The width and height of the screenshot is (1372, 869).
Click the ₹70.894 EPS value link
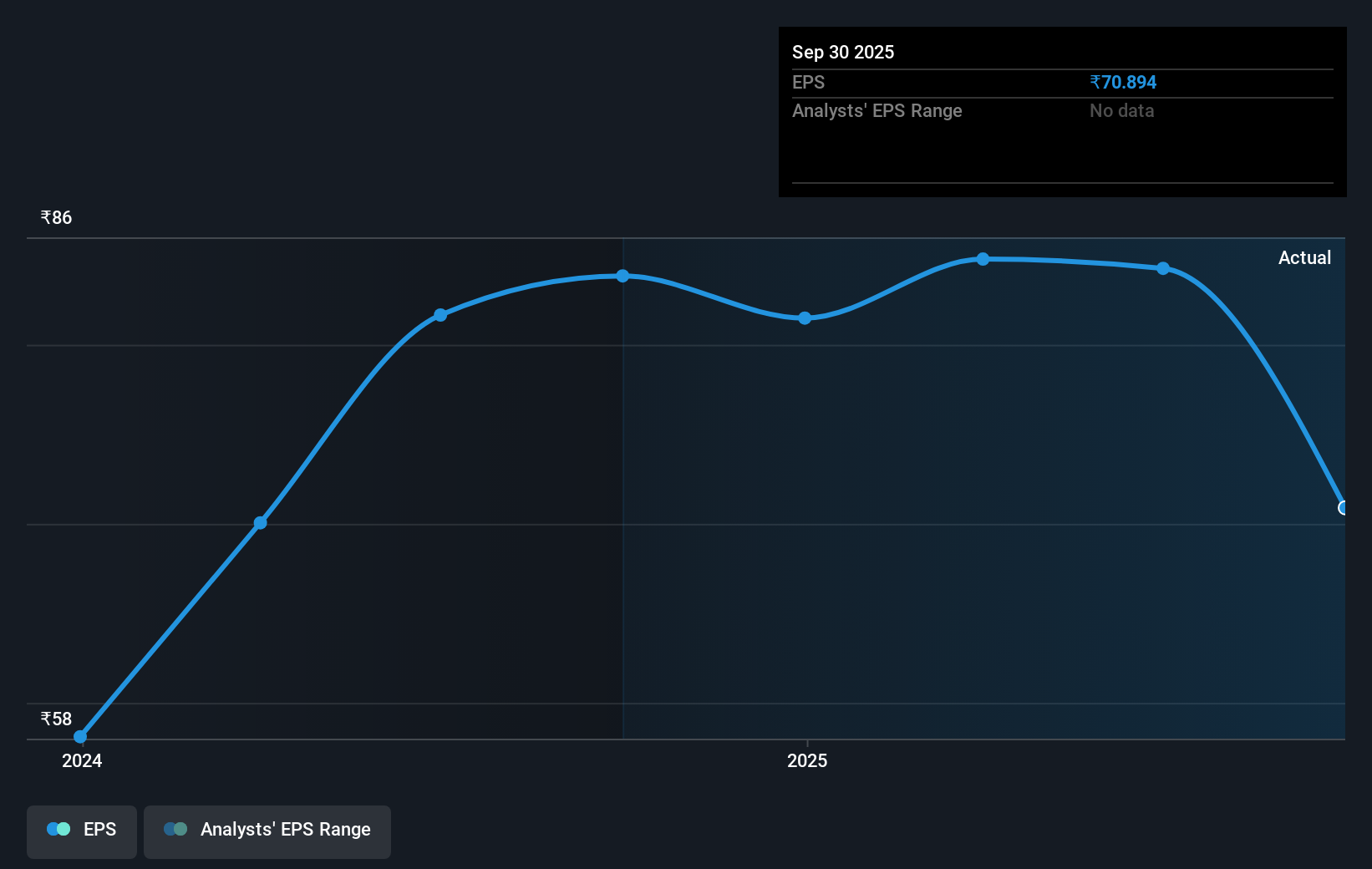click(1123, 82)
